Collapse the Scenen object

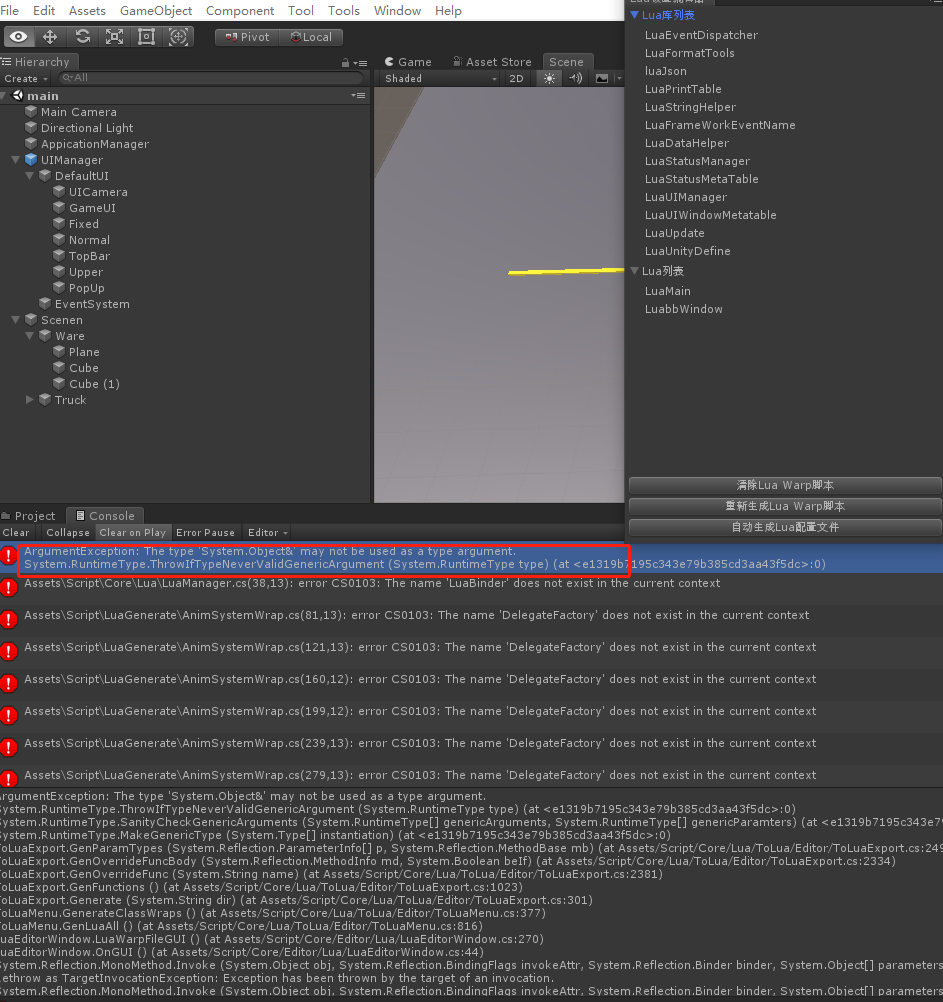(x=15, y=320)
